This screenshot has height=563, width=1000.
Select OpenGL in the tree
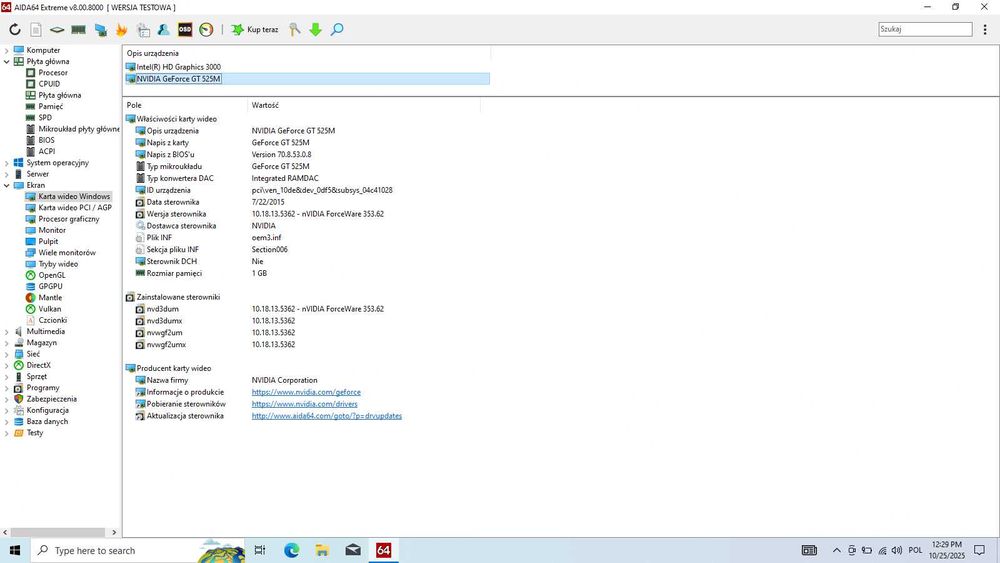51,275
